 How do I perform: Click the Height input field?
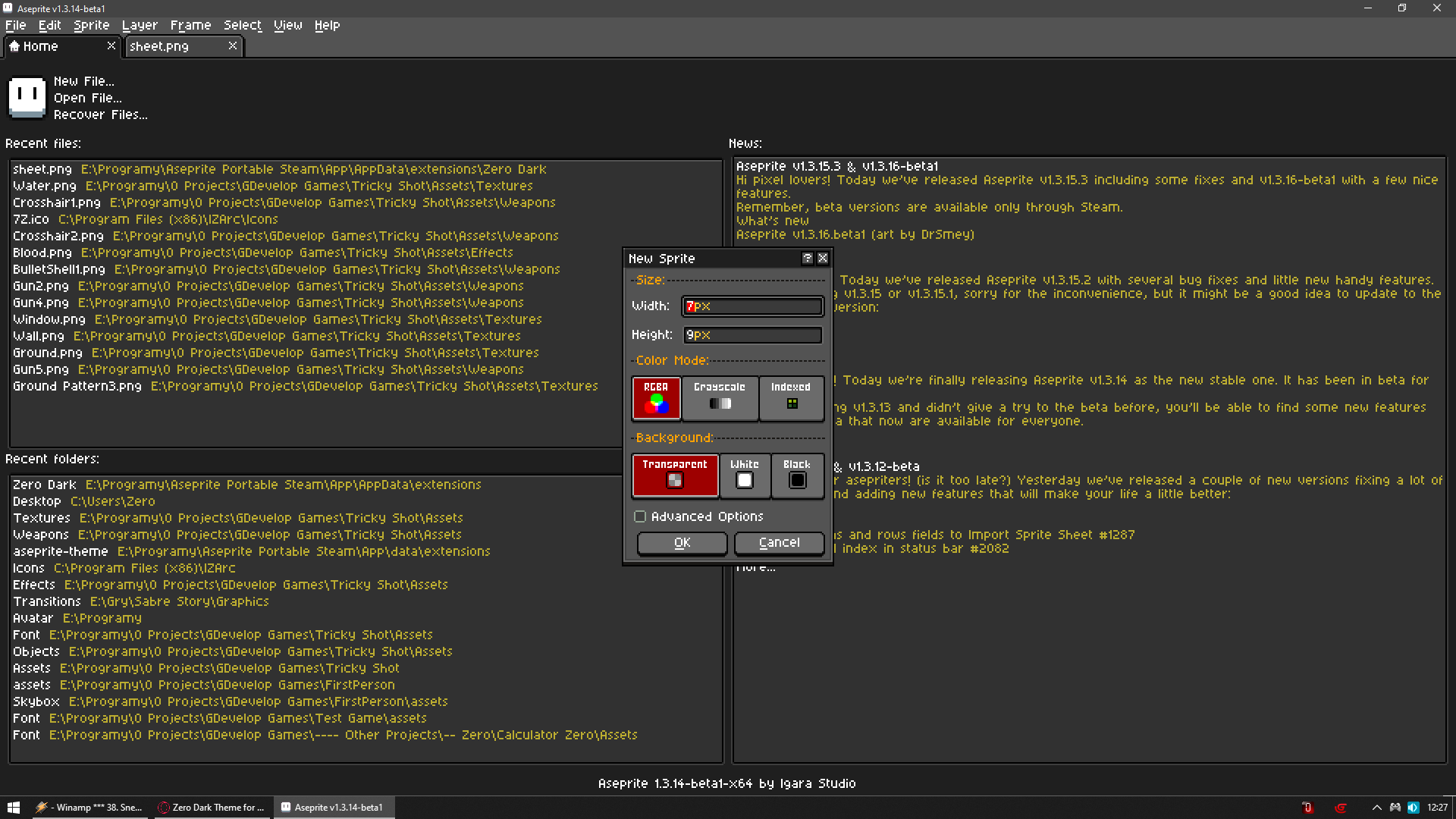click(752, 335)
